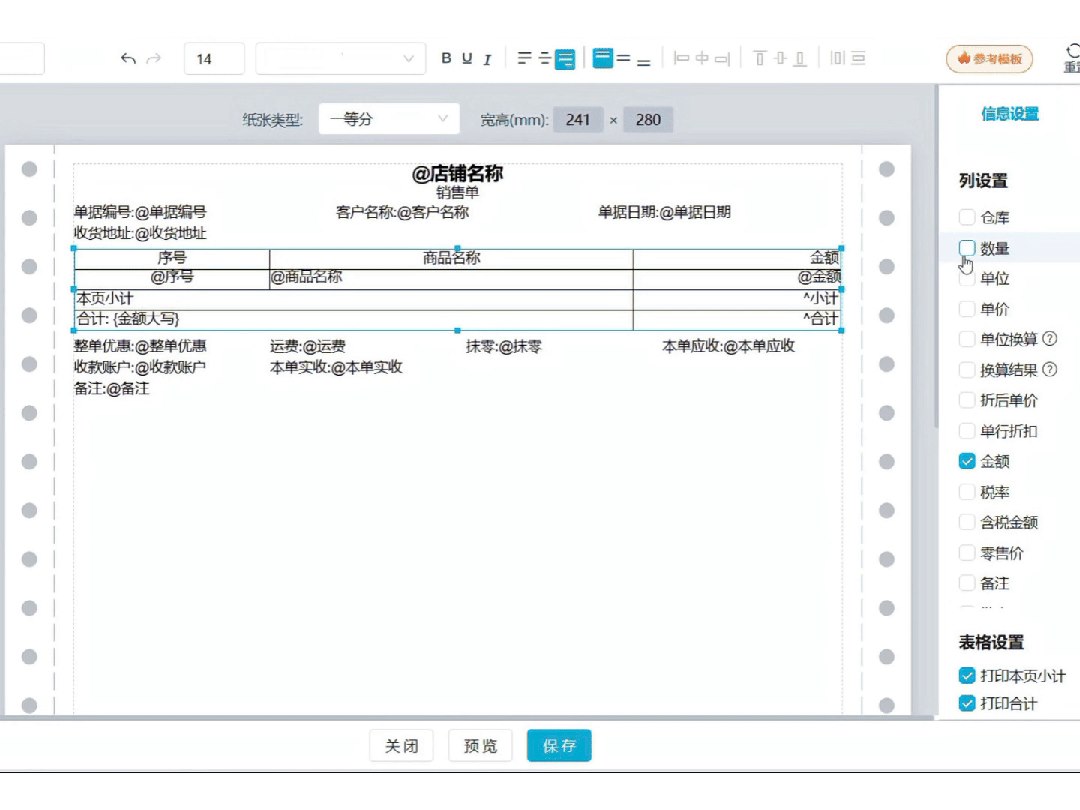
Task: Toggle italic formatting
Action: click(487, 59)
